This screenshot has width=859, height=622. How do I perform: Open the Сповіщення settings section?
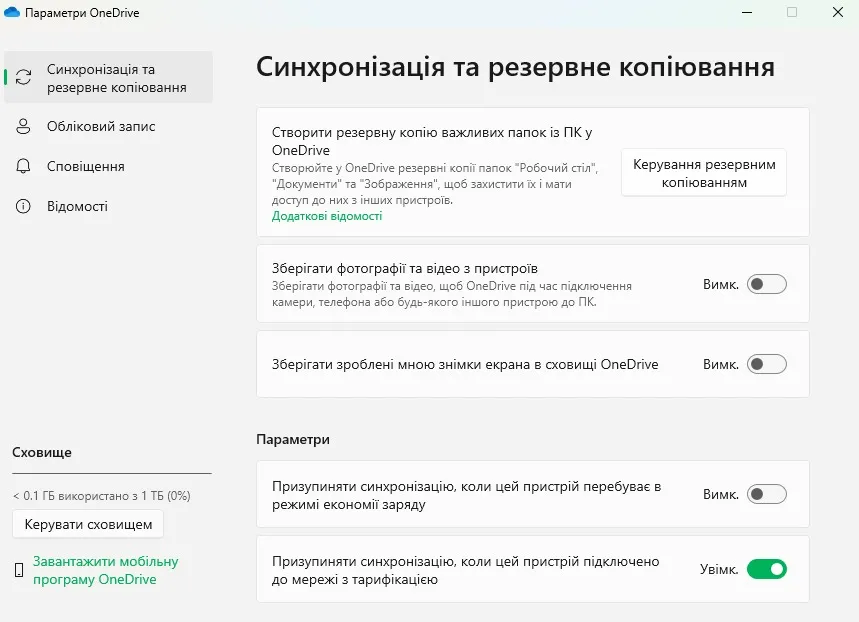(x=85, y=166)
